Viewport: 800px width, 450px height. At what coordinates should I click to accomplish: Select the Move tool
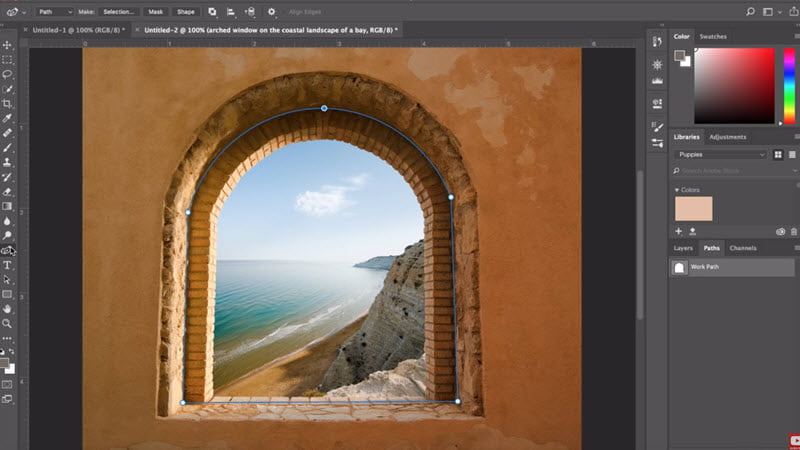pos(7,45)
